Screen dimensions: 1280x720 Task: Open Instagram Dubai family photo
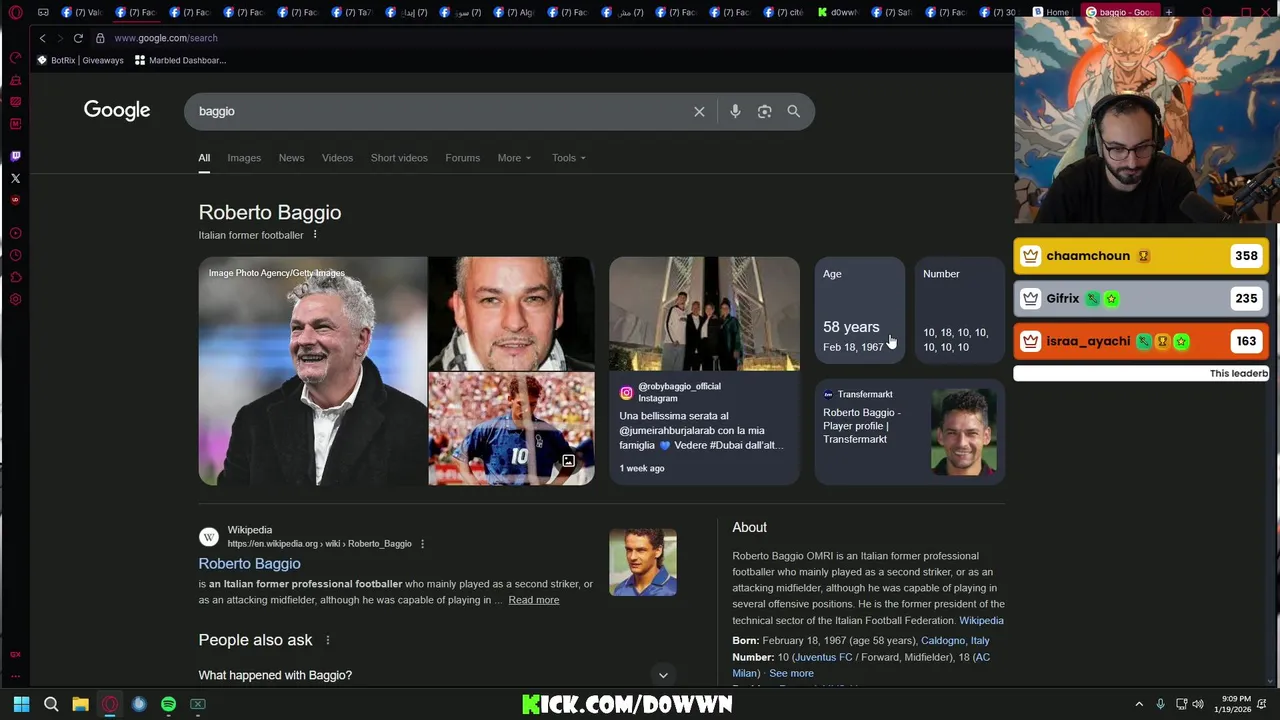pyautogui.click(x=704, y=314)
